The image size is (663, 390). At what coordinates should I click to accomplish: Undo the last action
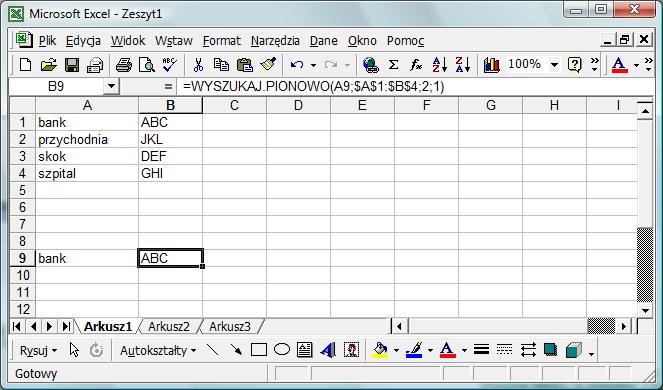pos(297,65)
